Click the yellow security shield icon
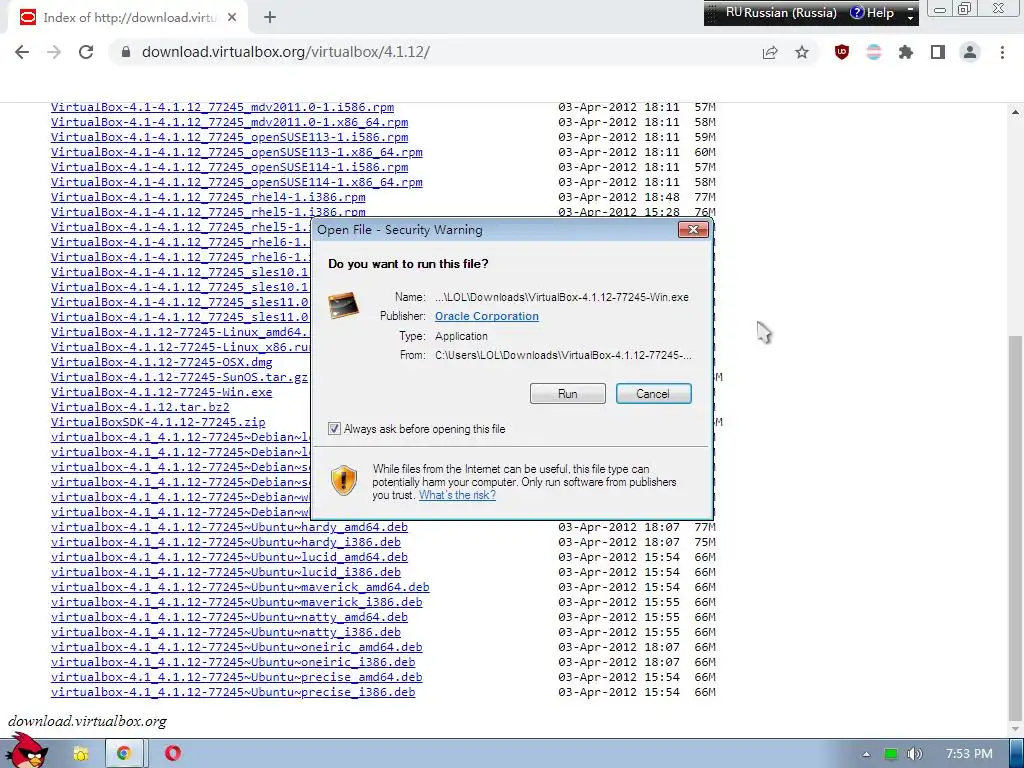Screen dimensions: 1024x768 [x=344, y=481]
